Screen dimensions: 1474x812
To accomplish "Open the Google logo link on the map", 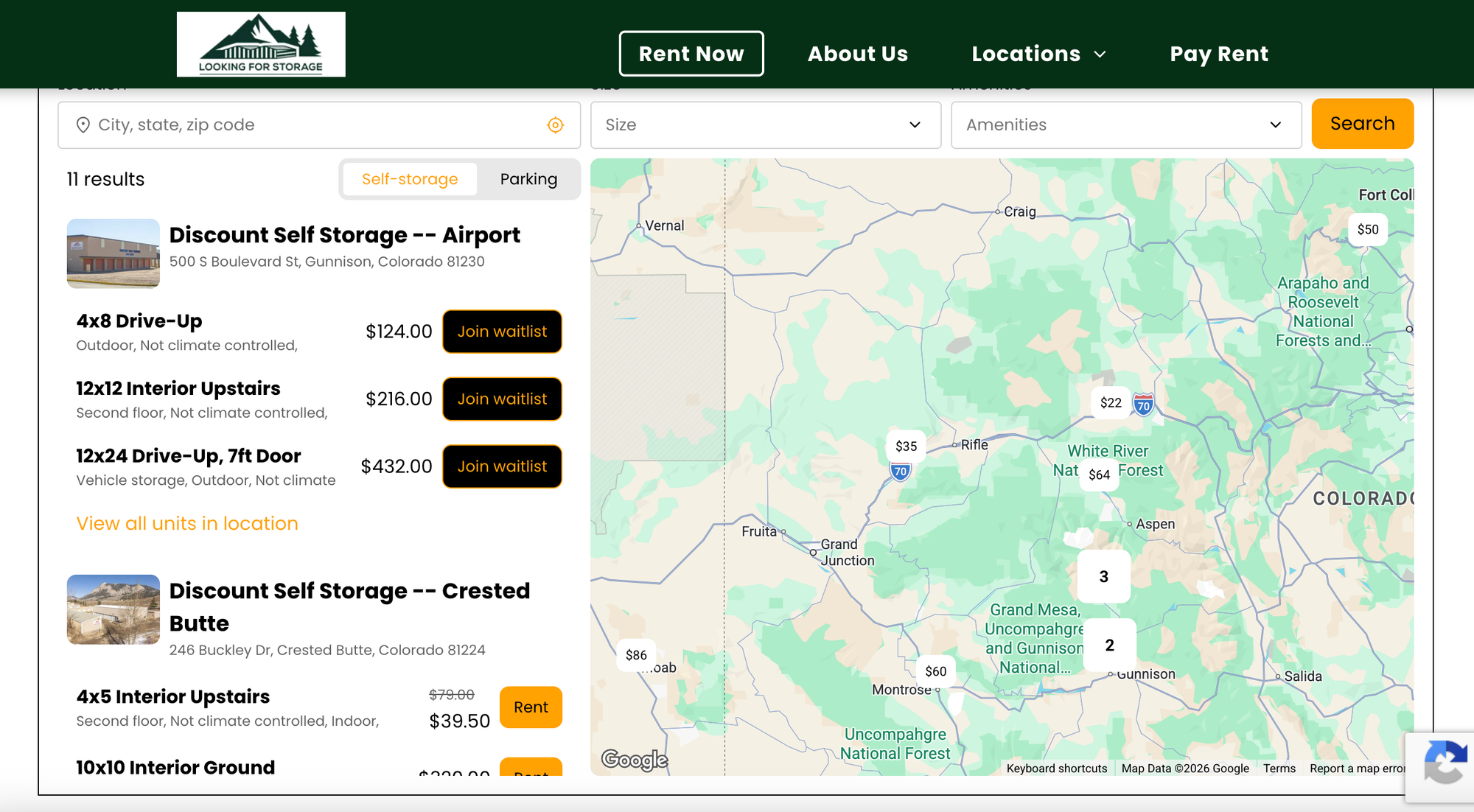I will coord(635,759).
